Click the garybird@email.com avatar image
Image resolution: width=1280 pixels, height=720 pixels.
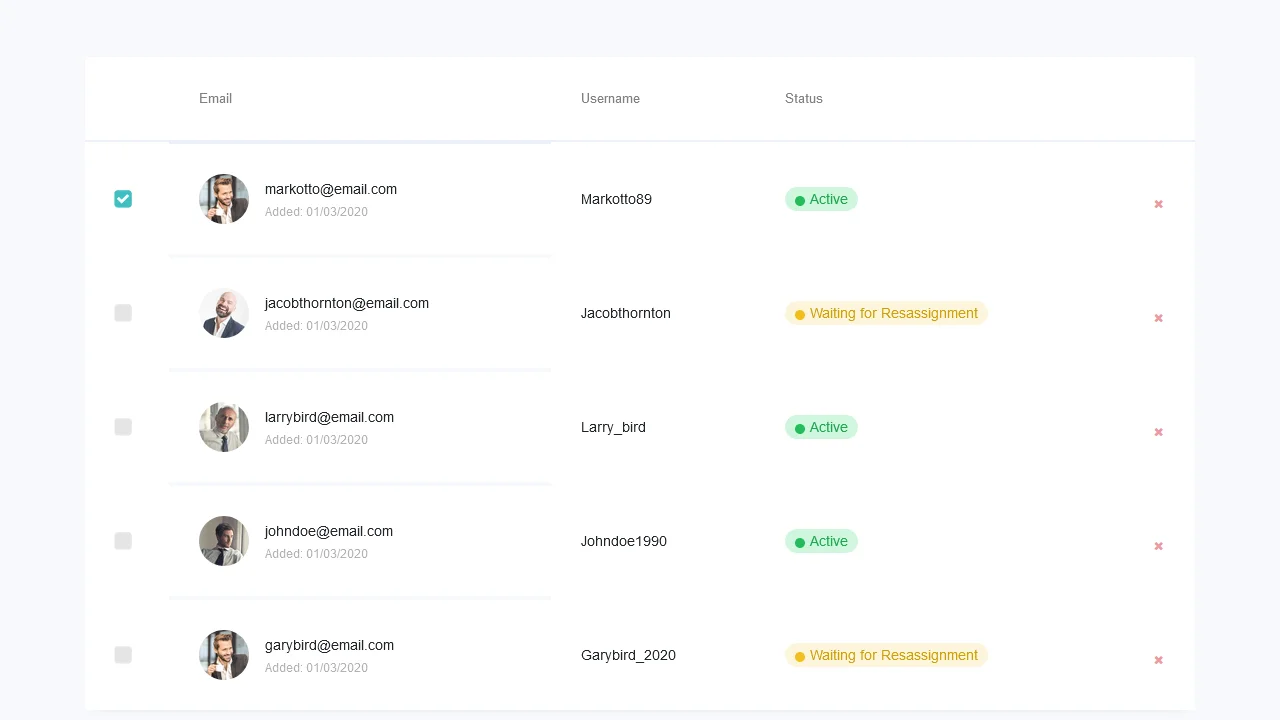[x=224, y=655]
